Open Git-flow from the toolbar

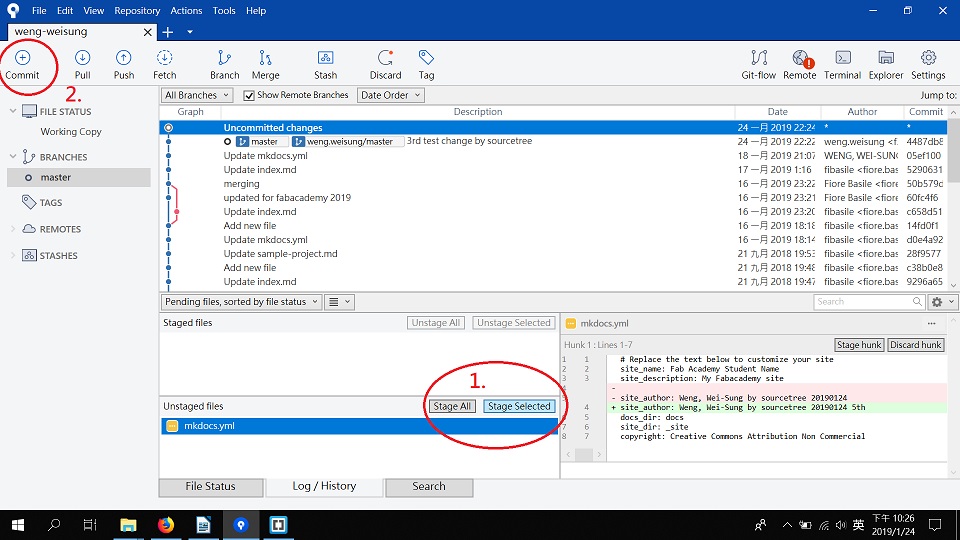(x=759, y=65)
